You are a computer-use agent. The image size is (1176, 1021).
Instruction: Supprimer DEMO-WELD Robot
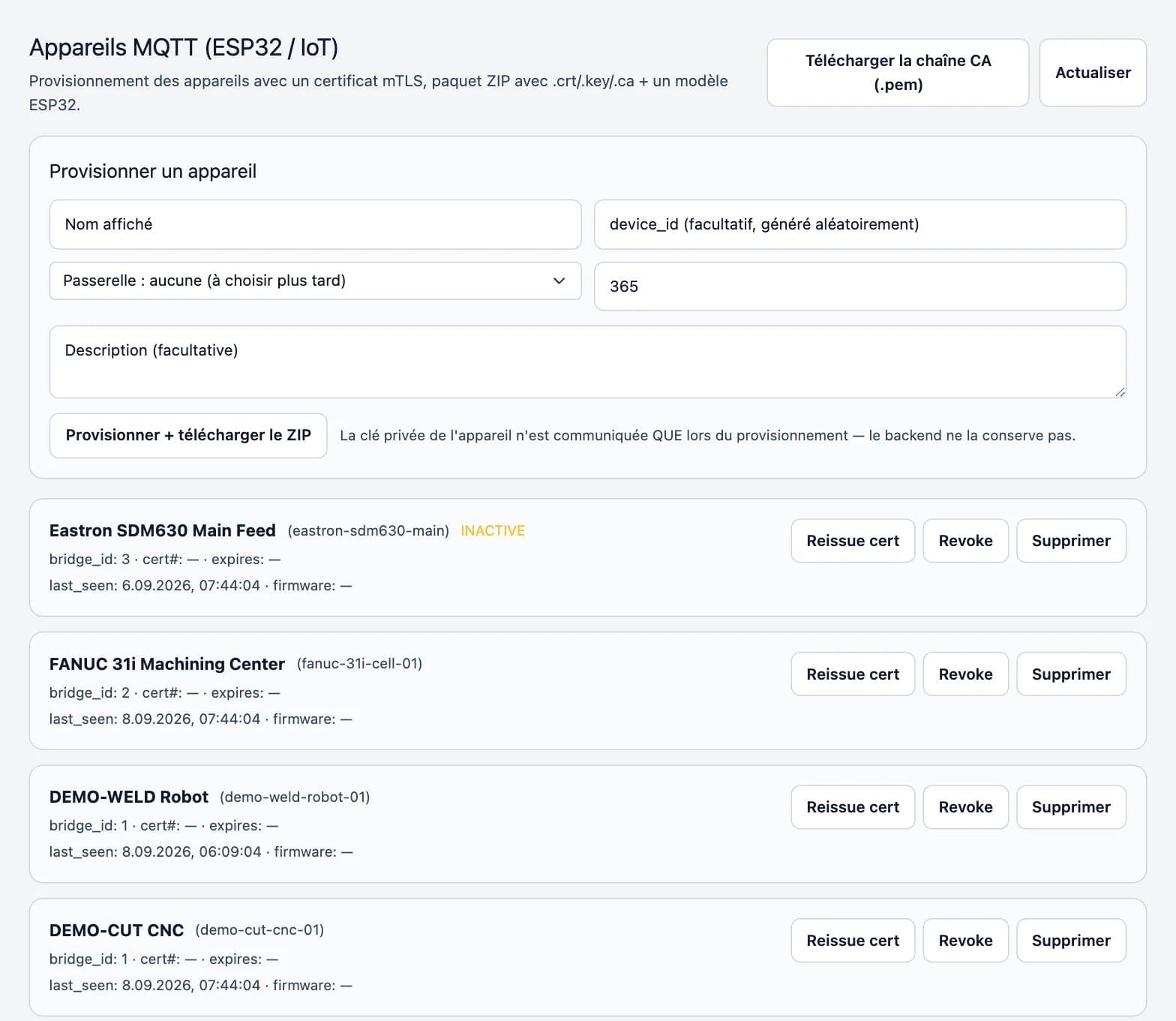pyautogui.click(x=1071, y=807)
